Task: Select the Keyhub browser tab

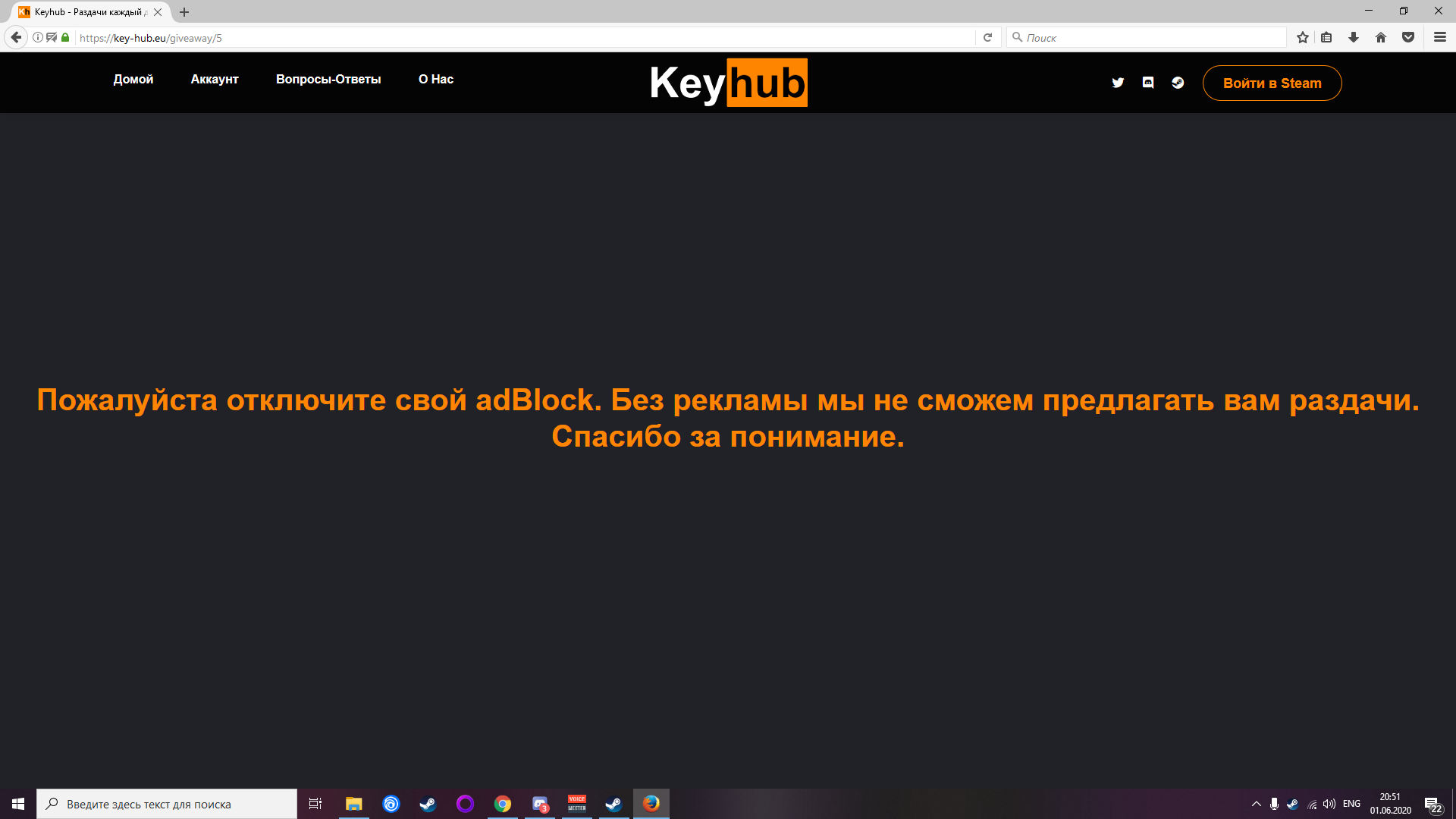Action: [90, 12]
